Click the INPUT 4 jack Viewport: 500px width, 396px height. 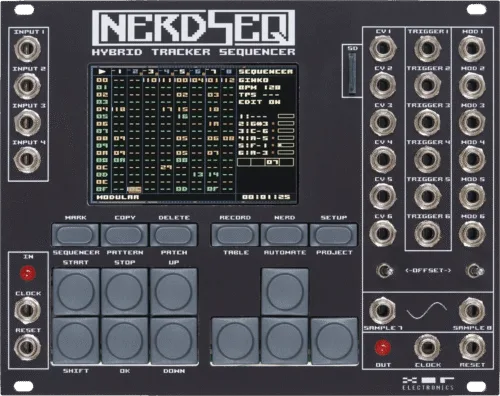27,159
